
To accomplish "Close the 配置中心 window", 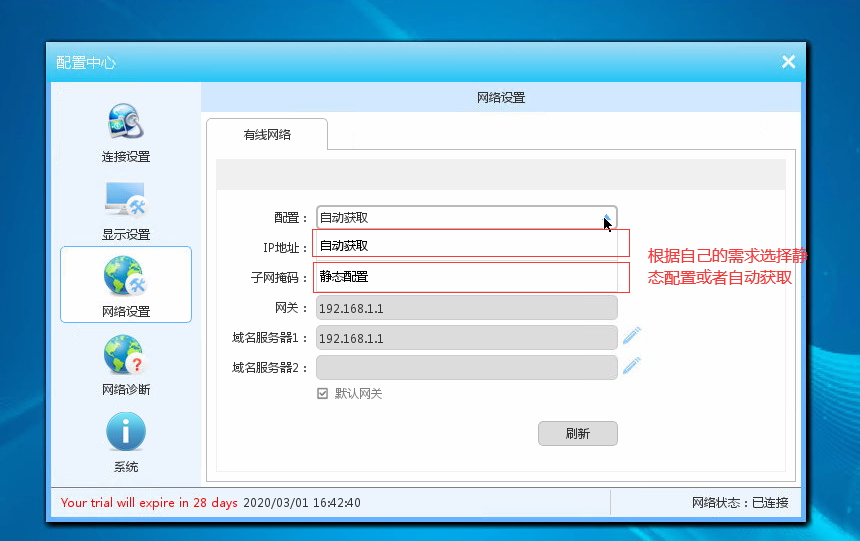I will (788, 62).
